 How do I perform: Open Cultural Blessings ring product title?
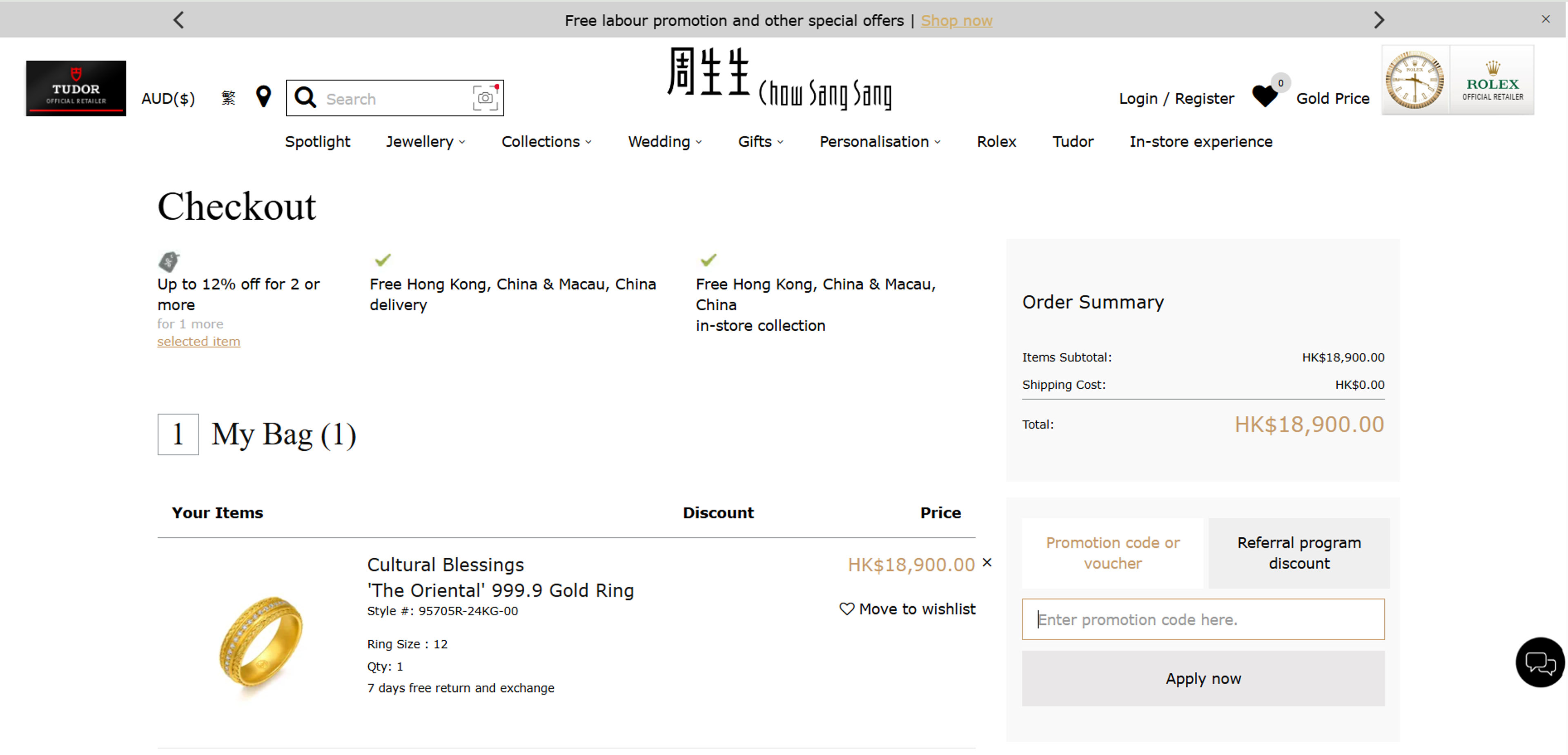pyautogui.click(x=500, y=578)
